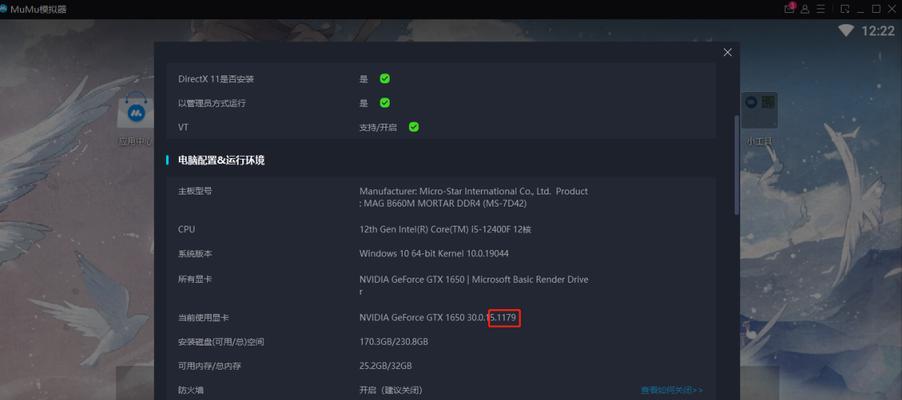Click the 当前使用显卡 label
Image resolution: width=902 pixels, height=400 pixels.
tap(203, 318)
